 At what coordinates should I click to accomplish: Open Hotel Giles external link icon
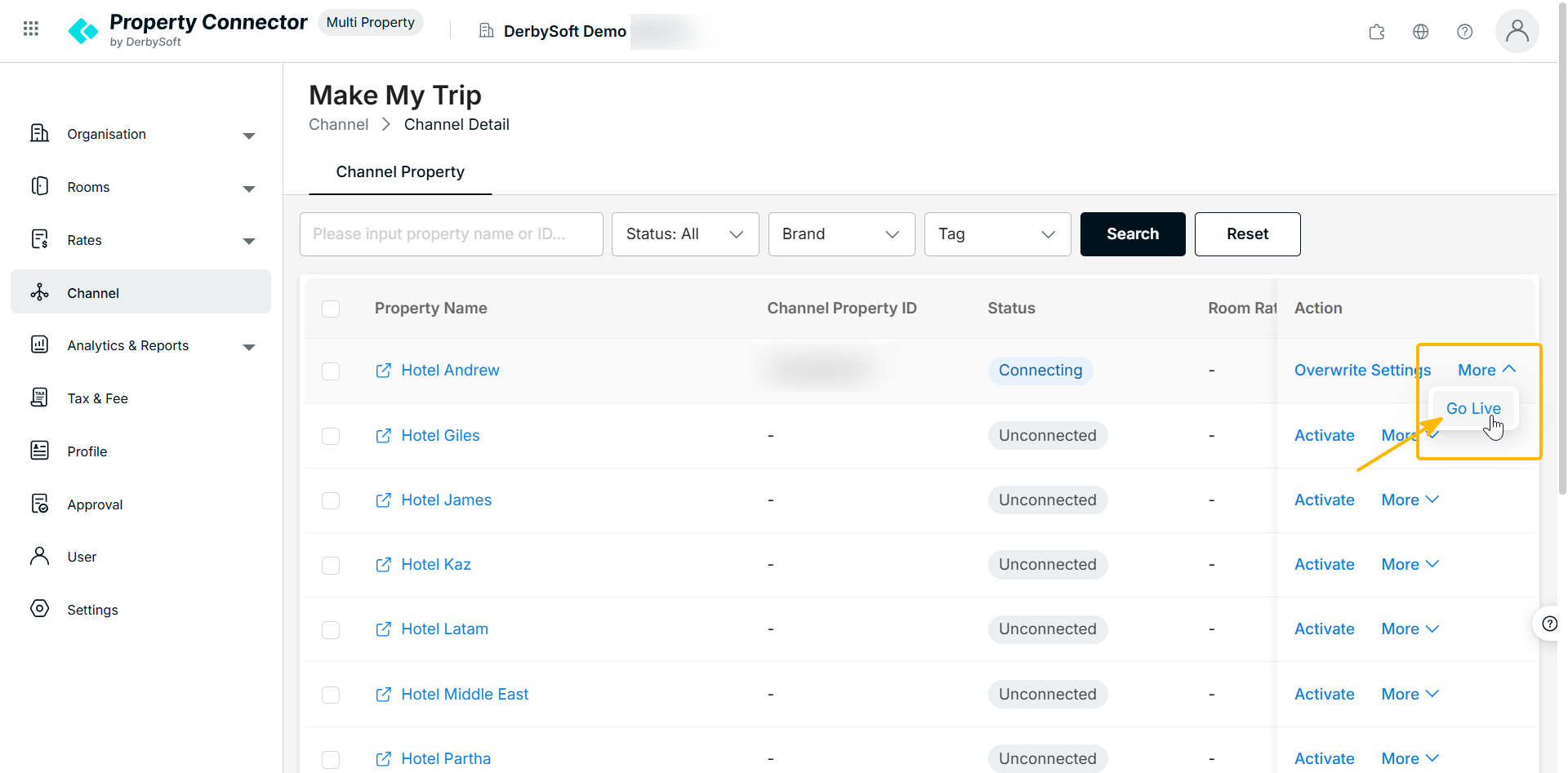coord(383,436)
